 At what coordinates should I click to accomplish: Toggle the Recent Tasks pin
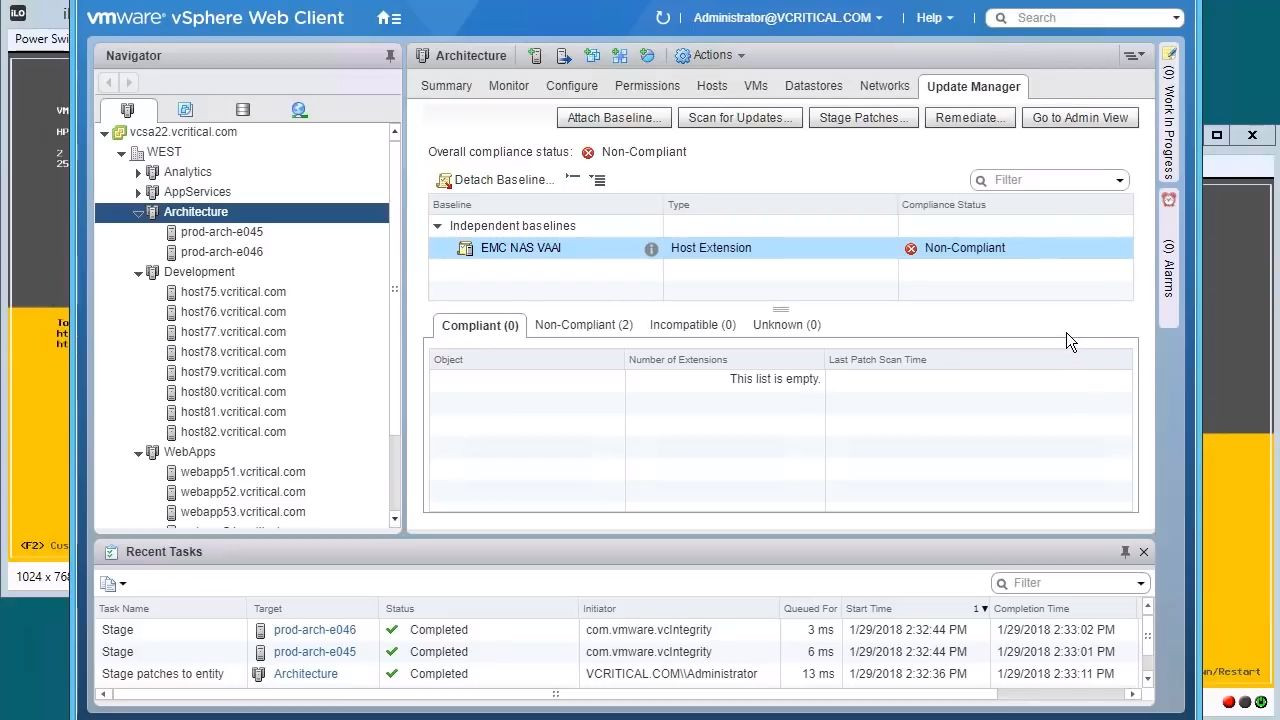click(1127, 551)
